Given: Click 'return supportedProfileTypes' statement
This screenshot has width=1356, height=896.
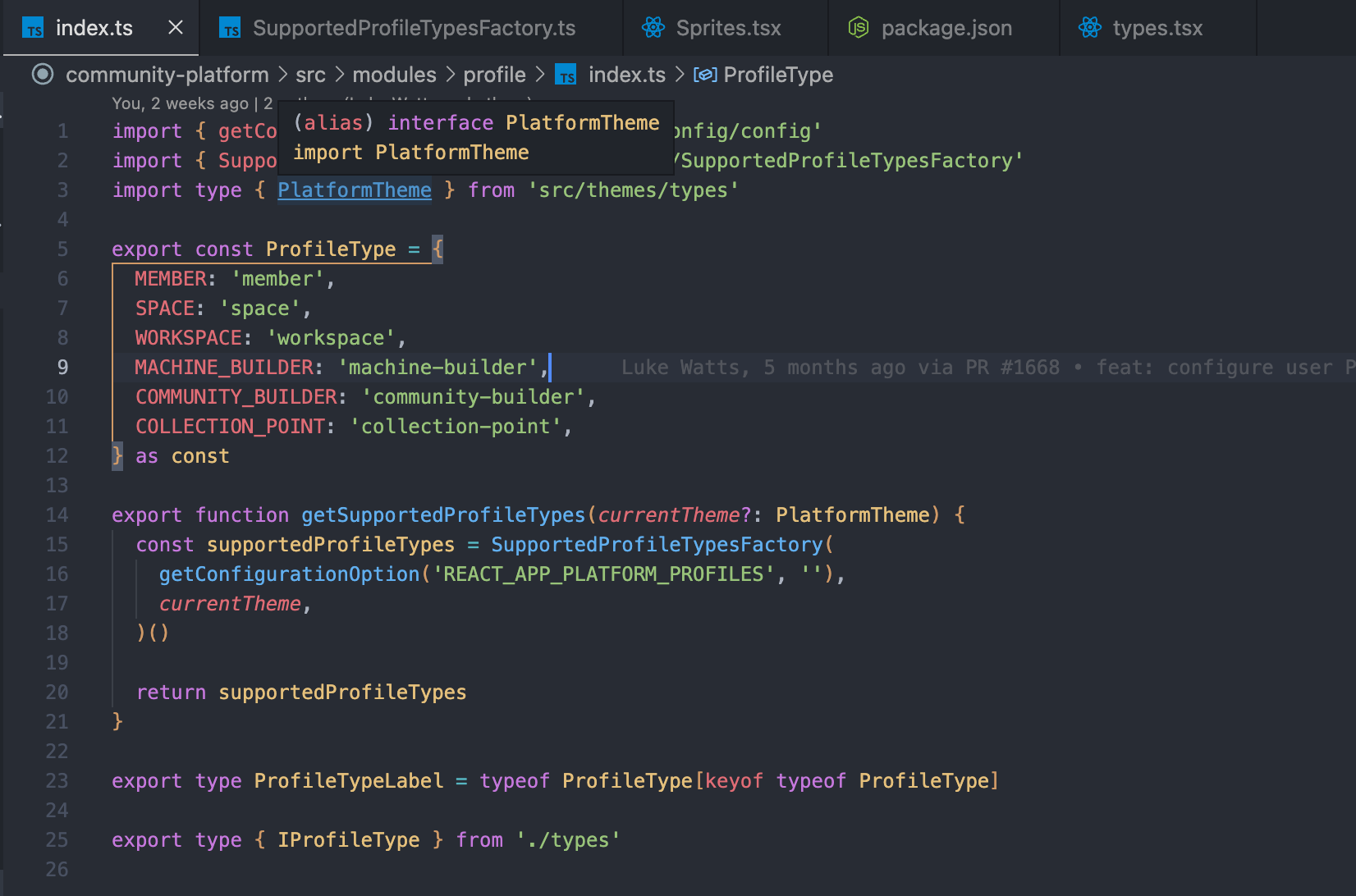Looking at the screenshot, I should click(x=301, y=693).
